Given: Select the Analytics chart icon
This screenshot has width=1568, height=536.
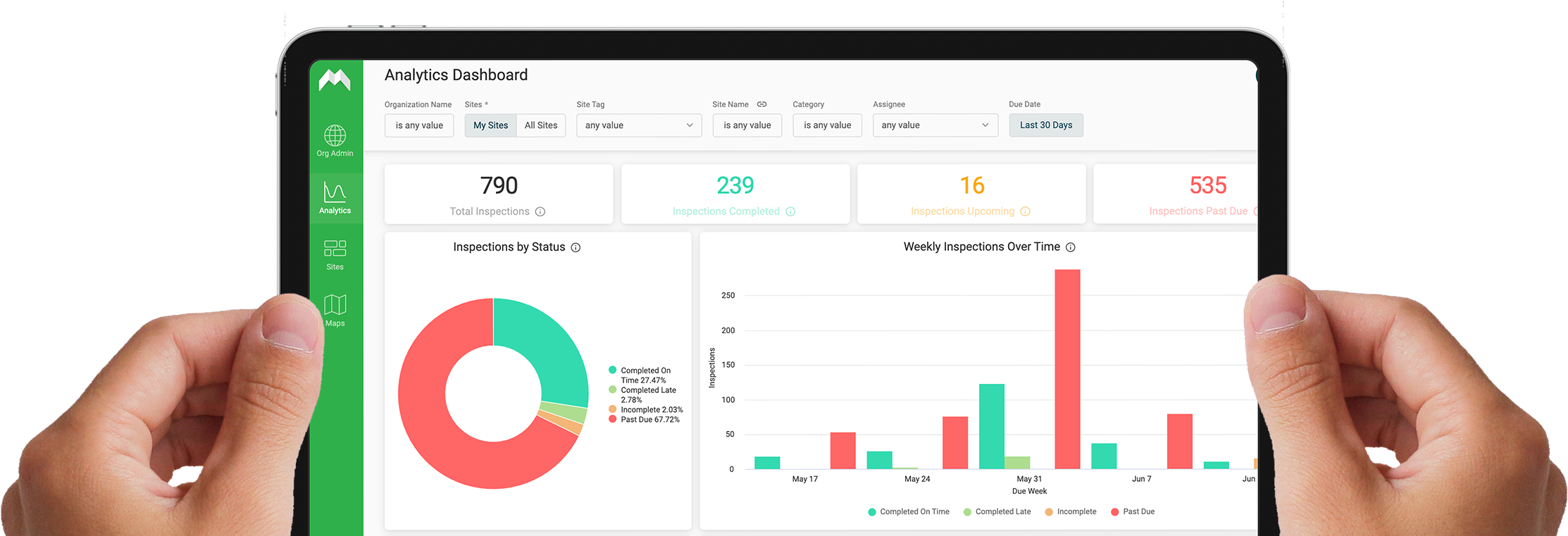Looking at the screenshot, I should click(x=335, y=192).
